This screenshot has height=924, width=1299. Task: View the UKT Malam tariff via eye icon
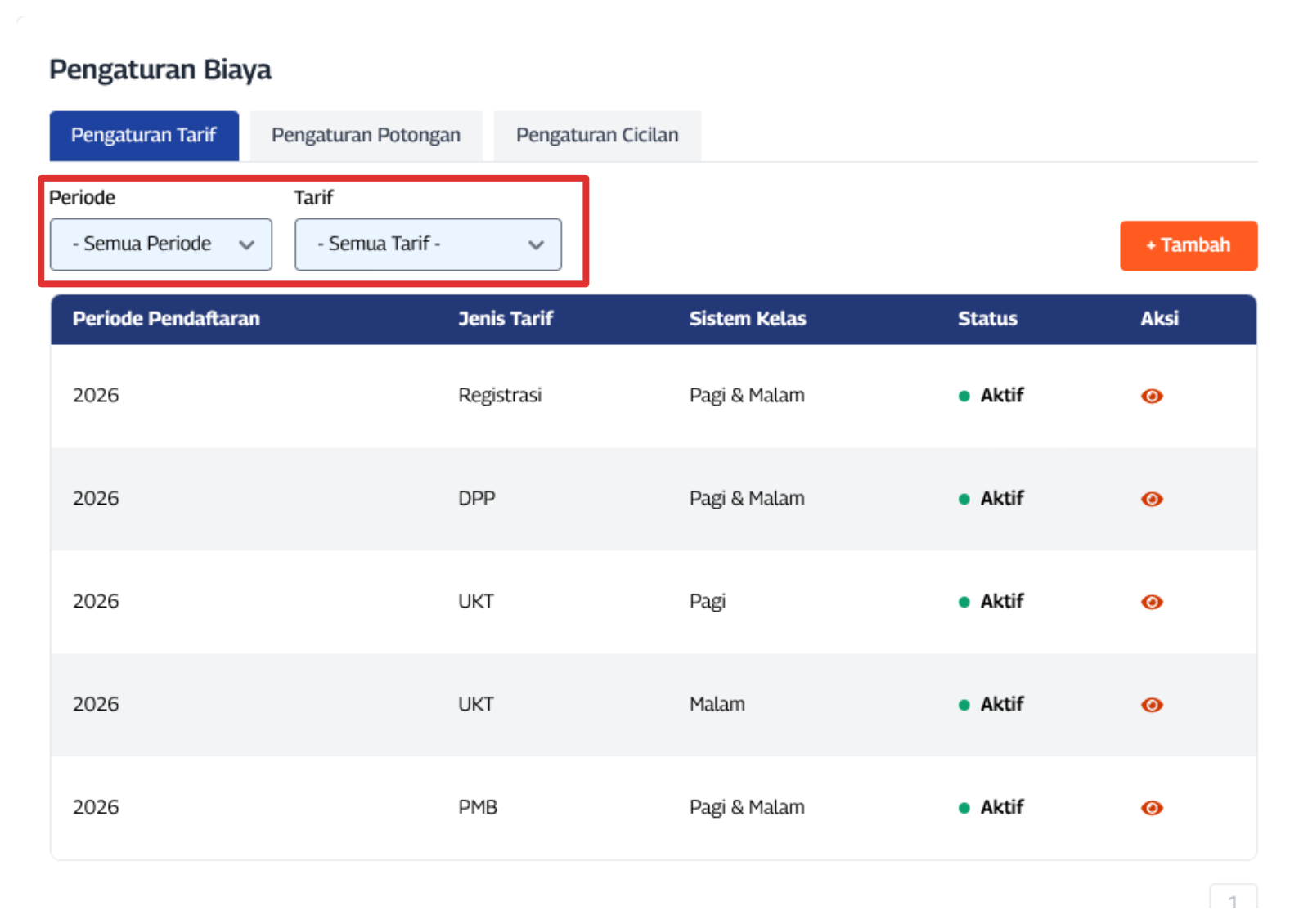click(1151, 706)
